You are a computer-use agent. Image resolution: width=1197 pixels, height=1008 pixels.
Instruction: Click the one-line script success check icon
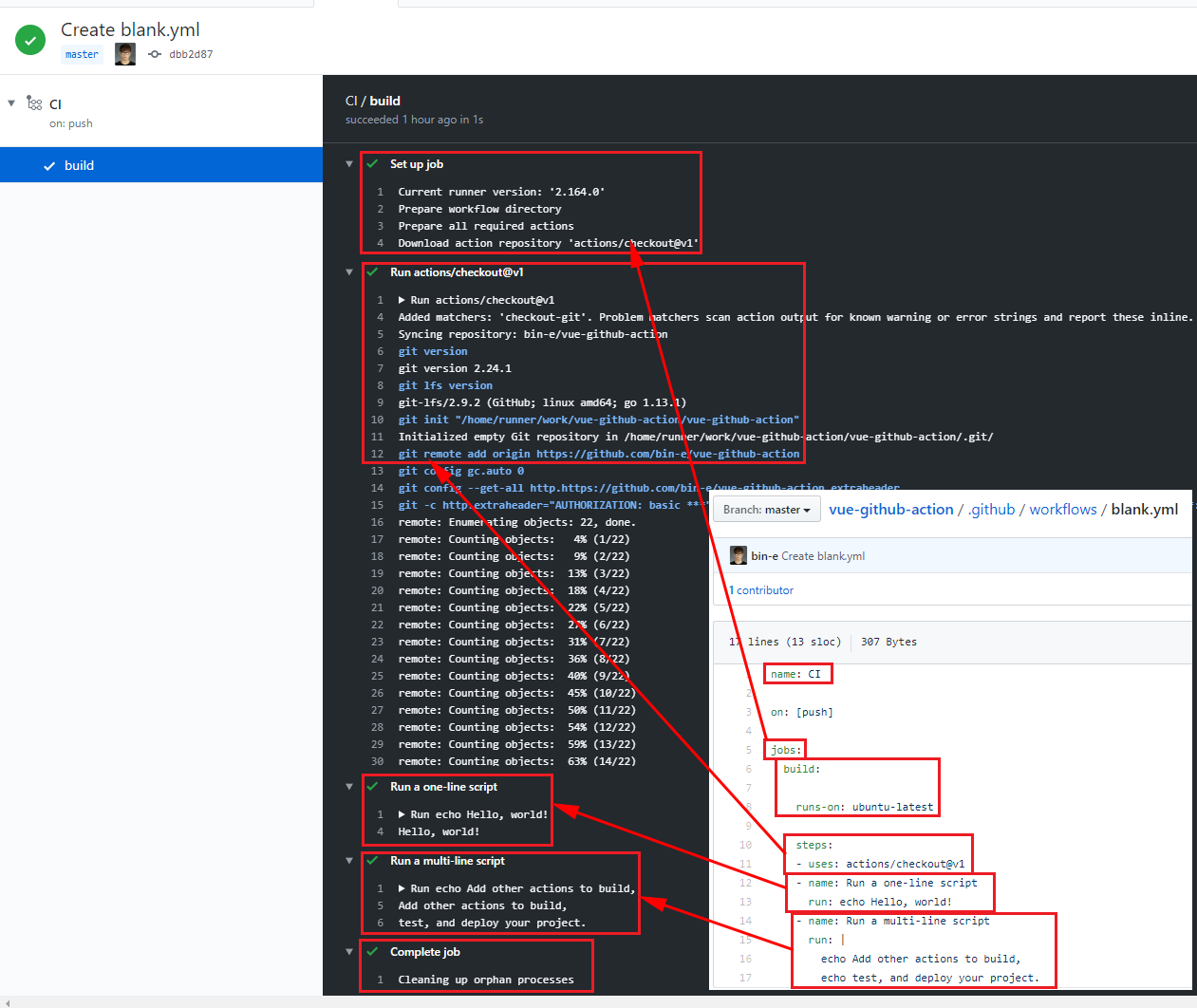pyautogui.click(x=372, y=787)
